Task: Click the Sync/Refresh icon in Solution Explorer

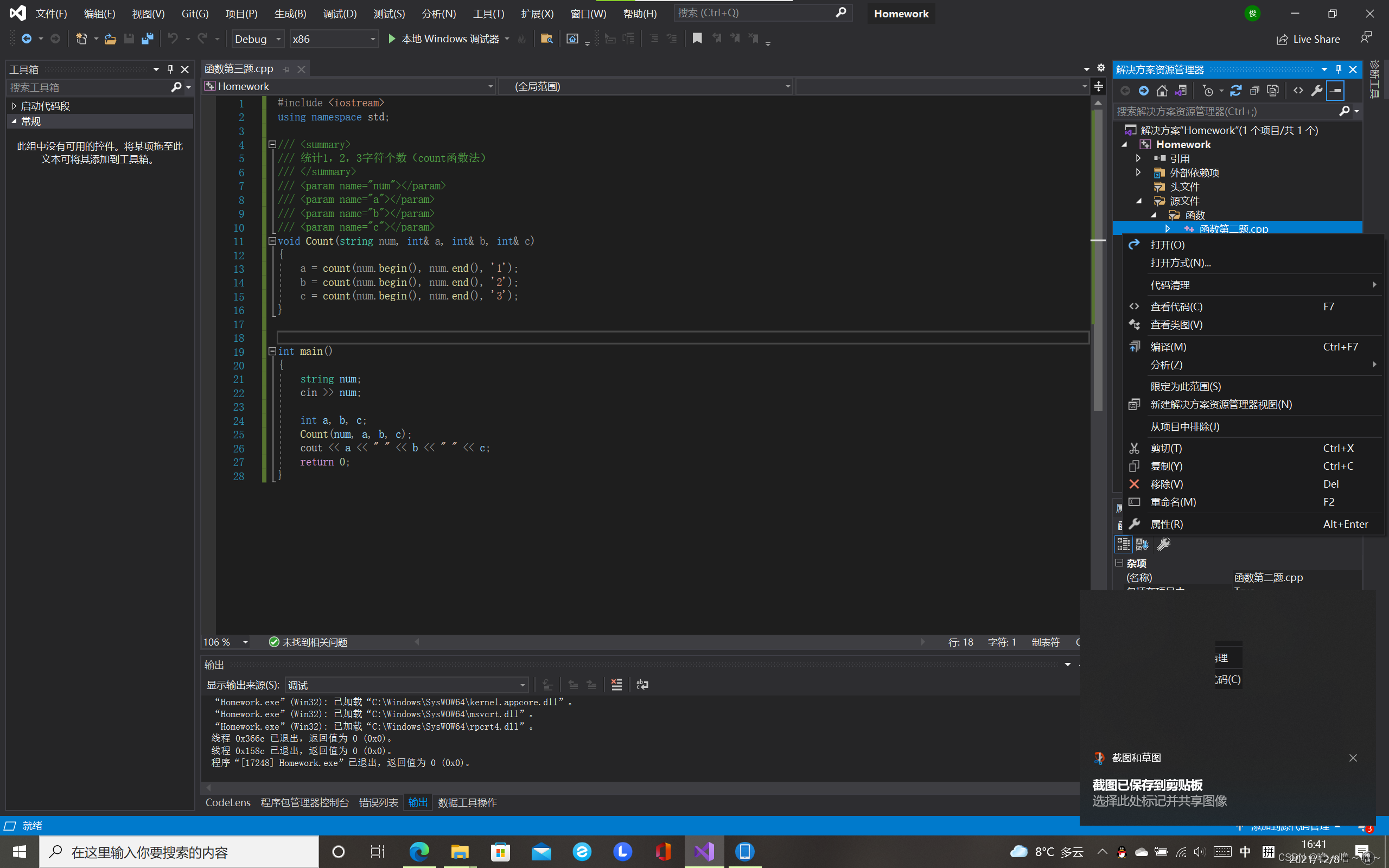Action: pyautogui.click(x=1236, y=91)
